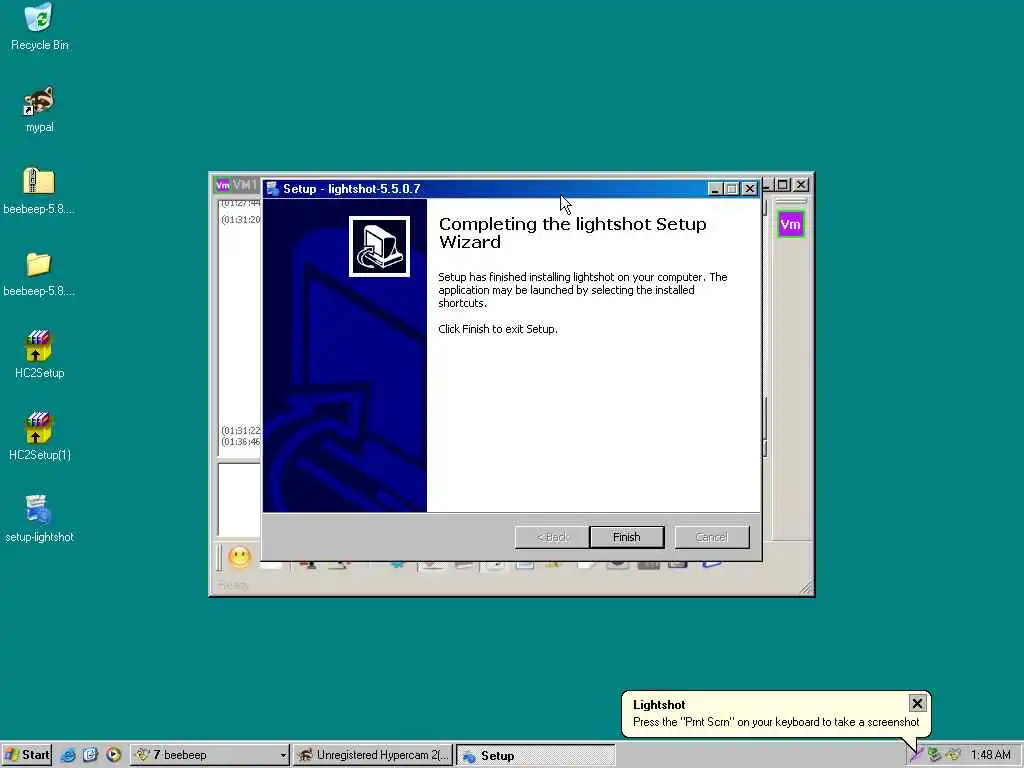Open the Start menu
The height and width of the screenshot is (768, 1024).
point(26,755)
